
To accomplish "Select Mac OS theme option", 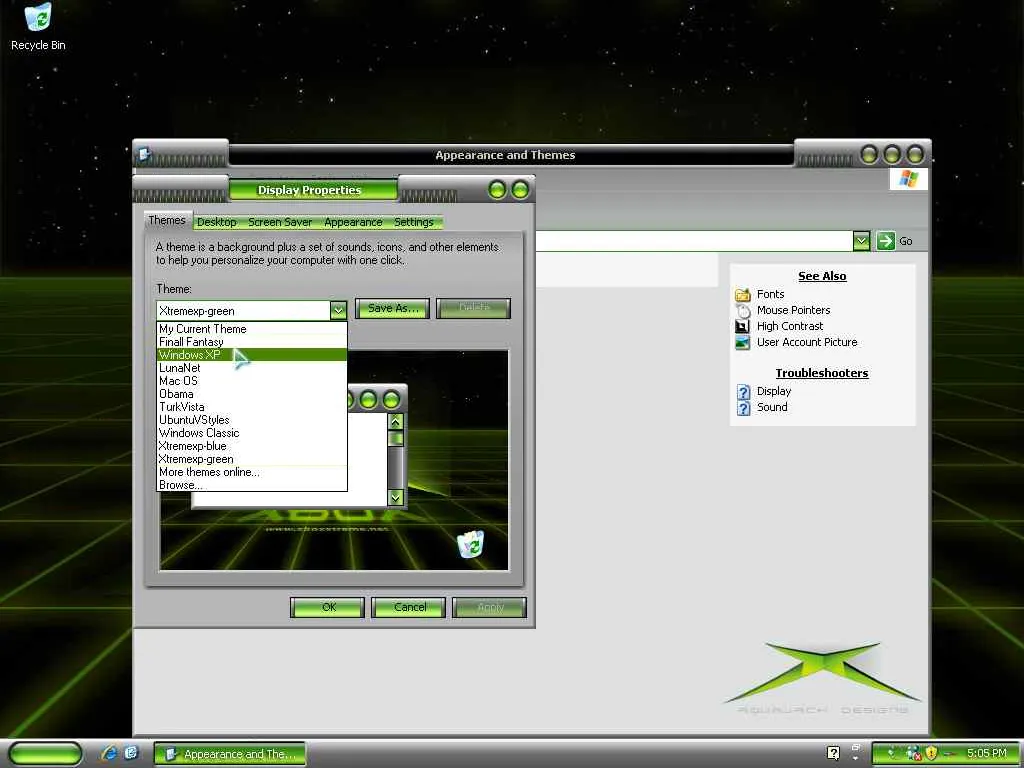I will click(252, 381).
